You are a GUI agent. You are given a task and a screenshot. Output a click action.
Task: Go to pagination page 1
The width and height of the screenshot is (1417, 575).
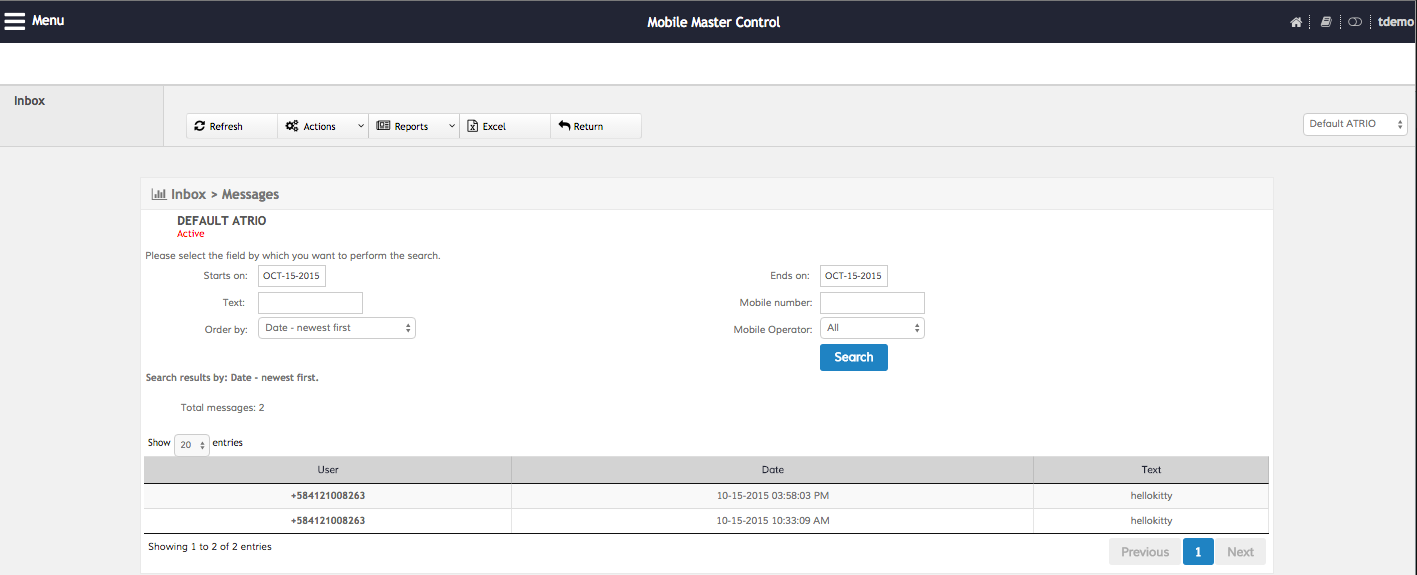[x=1197, y=552]
